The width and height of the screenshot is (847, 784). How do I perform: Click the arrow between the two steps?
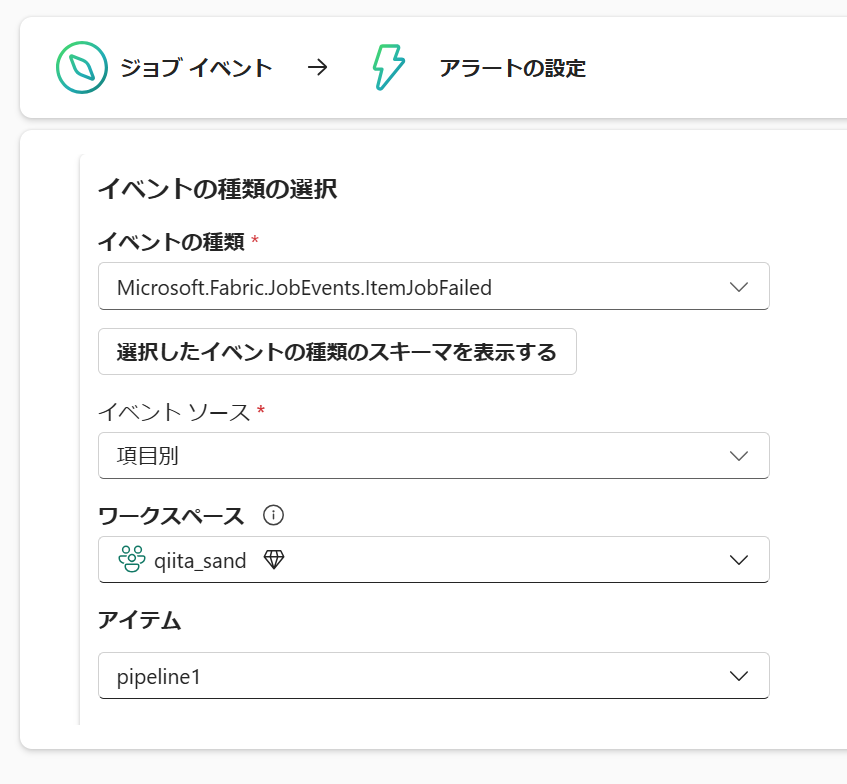317,68
